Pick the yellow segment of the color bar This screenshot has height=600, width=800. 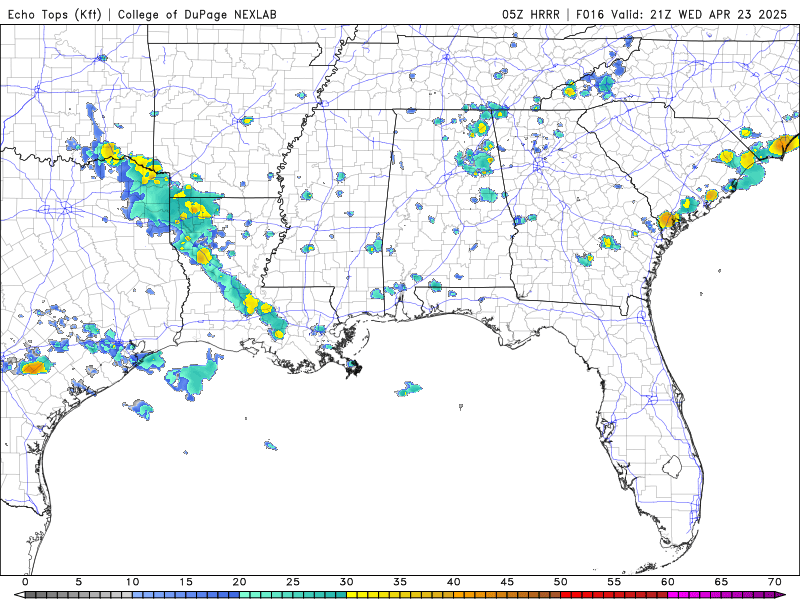[400, 595]
